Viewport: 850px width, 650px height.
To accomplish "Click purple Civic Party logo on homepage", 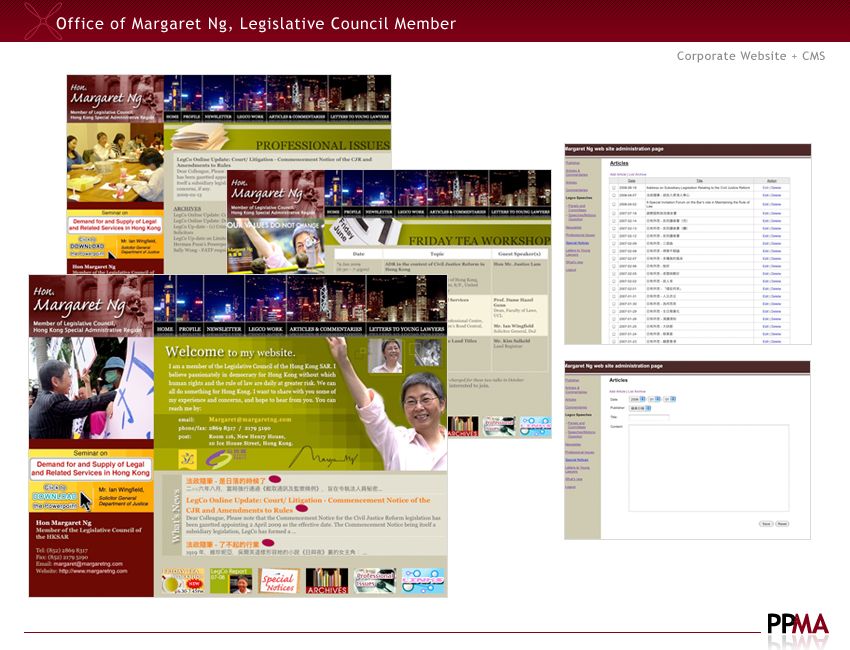I will point(226,459).
